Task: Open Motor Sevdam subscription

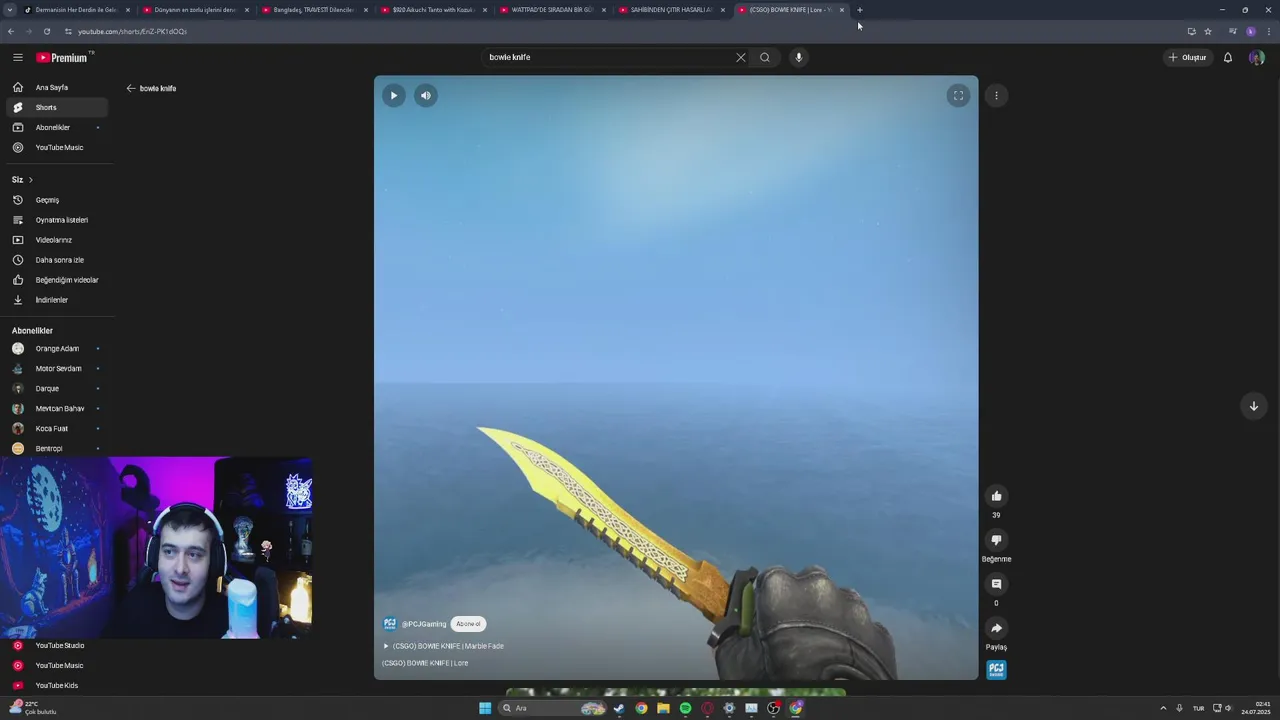Action: (x=57, y=368)
